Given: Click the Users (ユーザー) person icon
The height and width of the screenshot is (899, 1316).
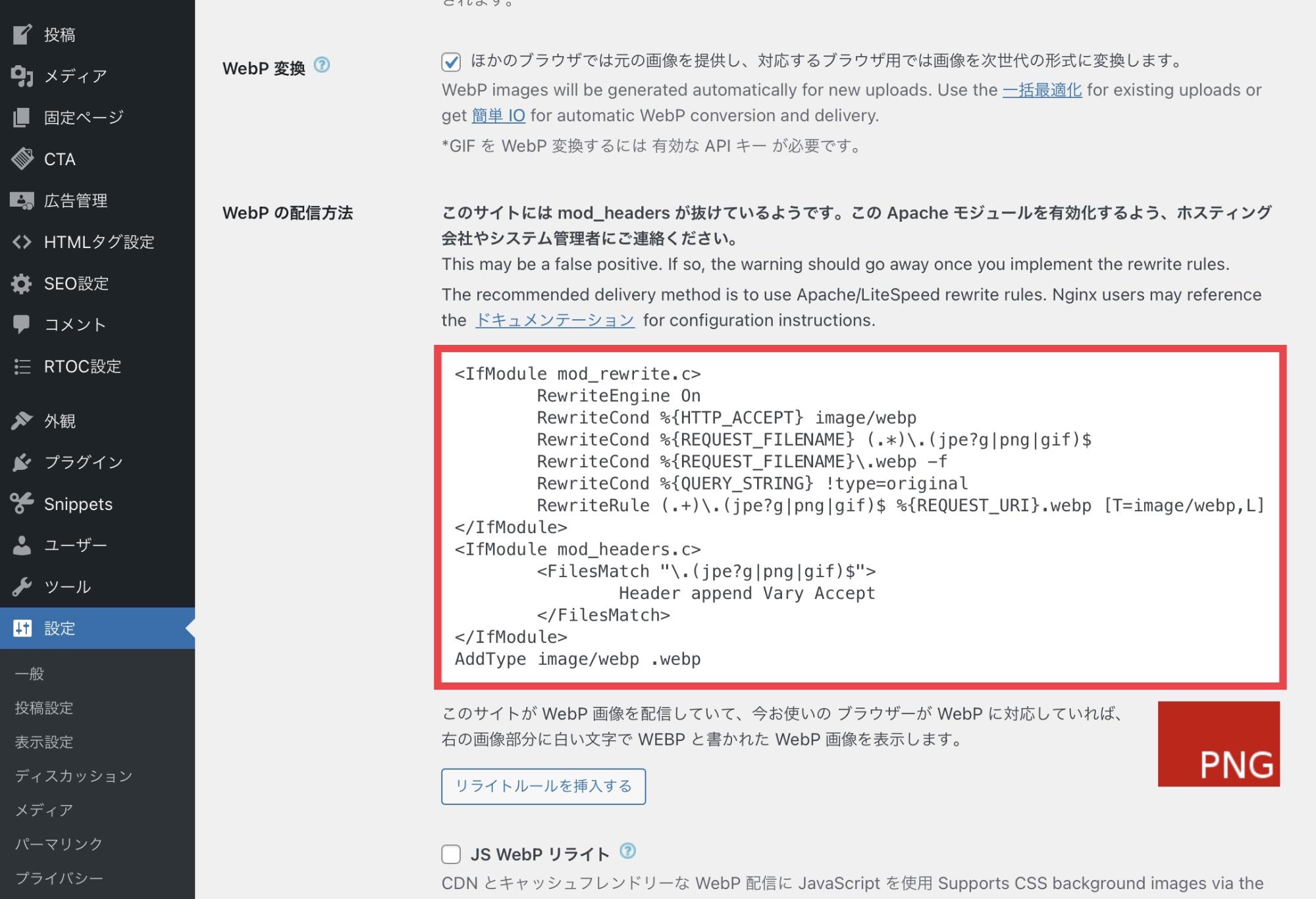Looking at the screenshot, I should coord(22,545).
